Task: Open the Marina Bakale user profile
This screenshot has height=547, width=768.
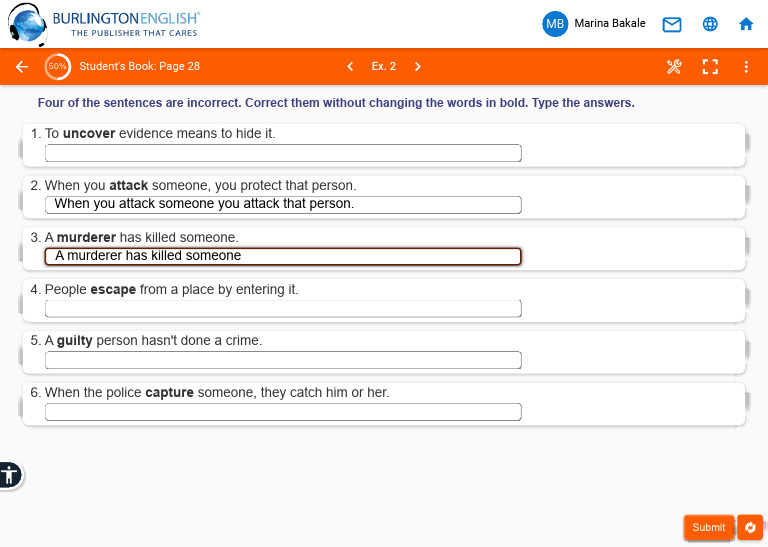Action: [x=594, y=24]
